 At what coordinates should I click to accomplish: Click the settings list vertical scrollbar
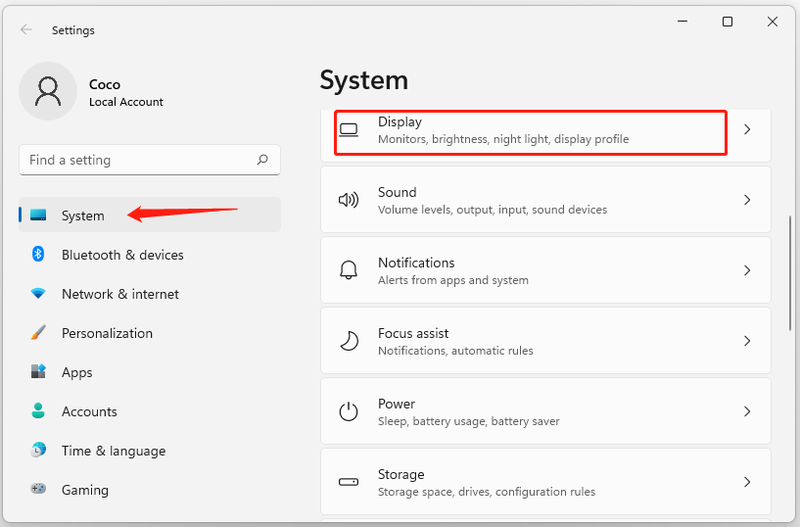[x=790, y=273]
